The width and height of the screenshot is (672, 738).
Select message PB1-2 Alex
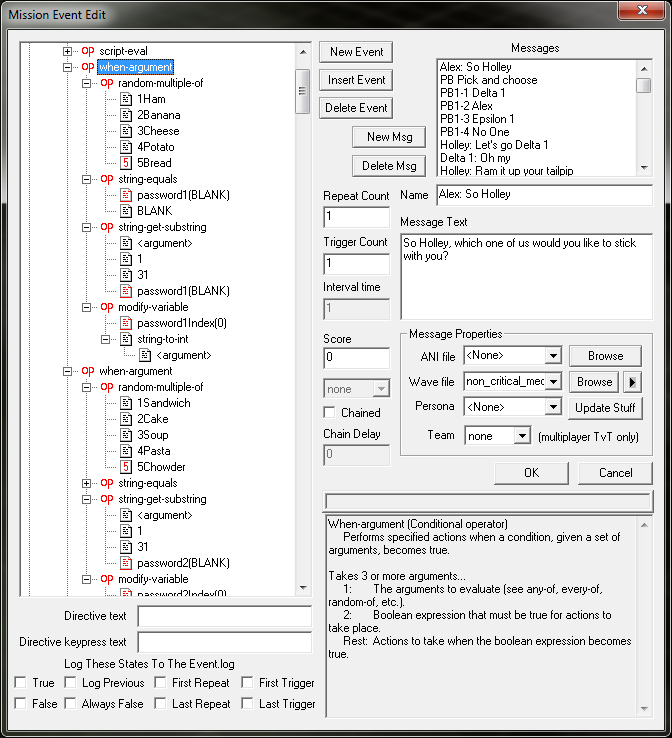(466, 106)
